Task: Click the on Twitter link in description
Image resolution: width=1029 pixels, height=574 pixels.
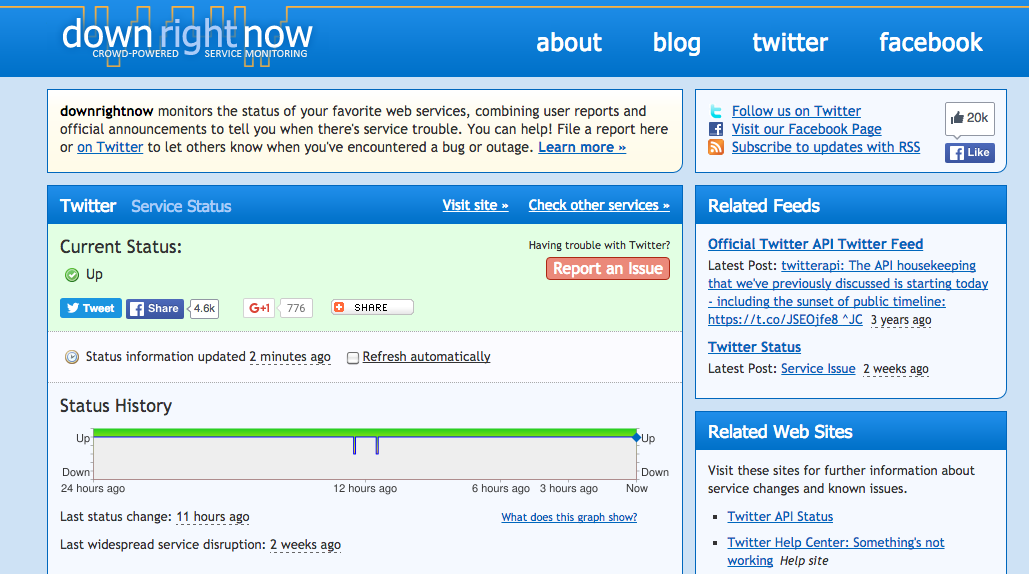Action: point(110,148)
